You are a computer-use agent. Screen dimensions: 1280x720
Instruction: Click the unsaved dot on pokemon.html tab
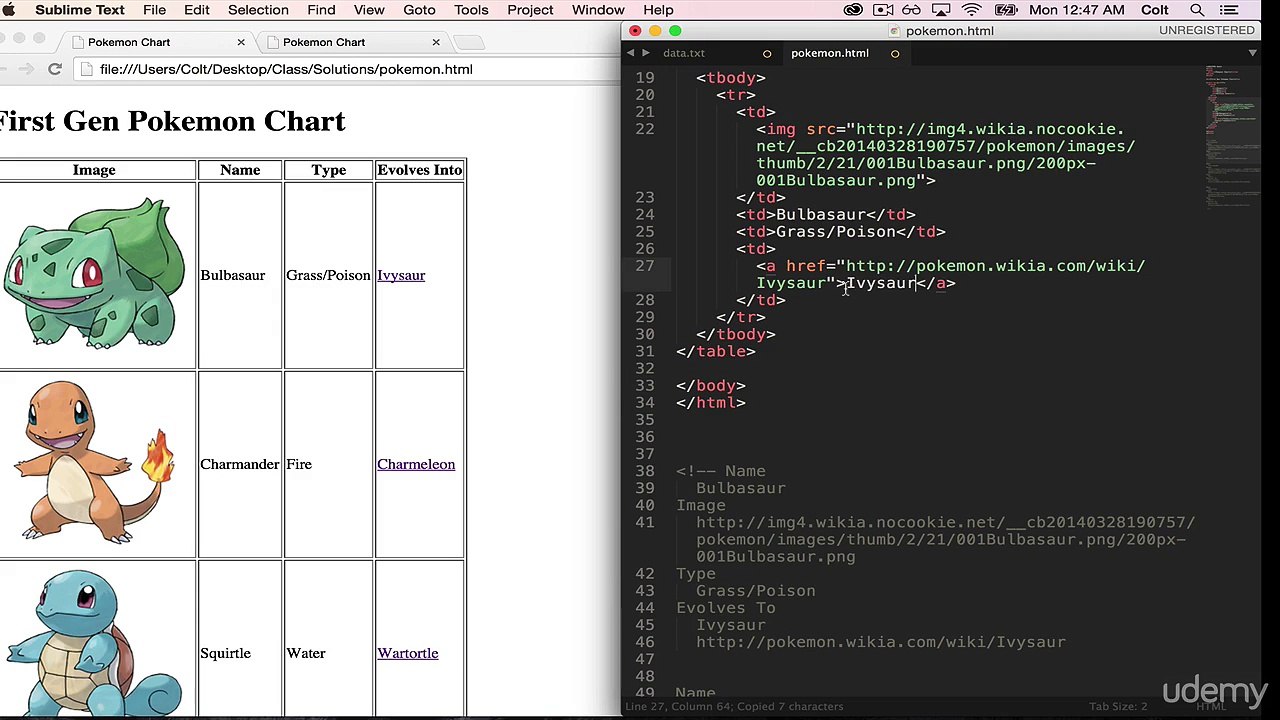coord(895,53)
